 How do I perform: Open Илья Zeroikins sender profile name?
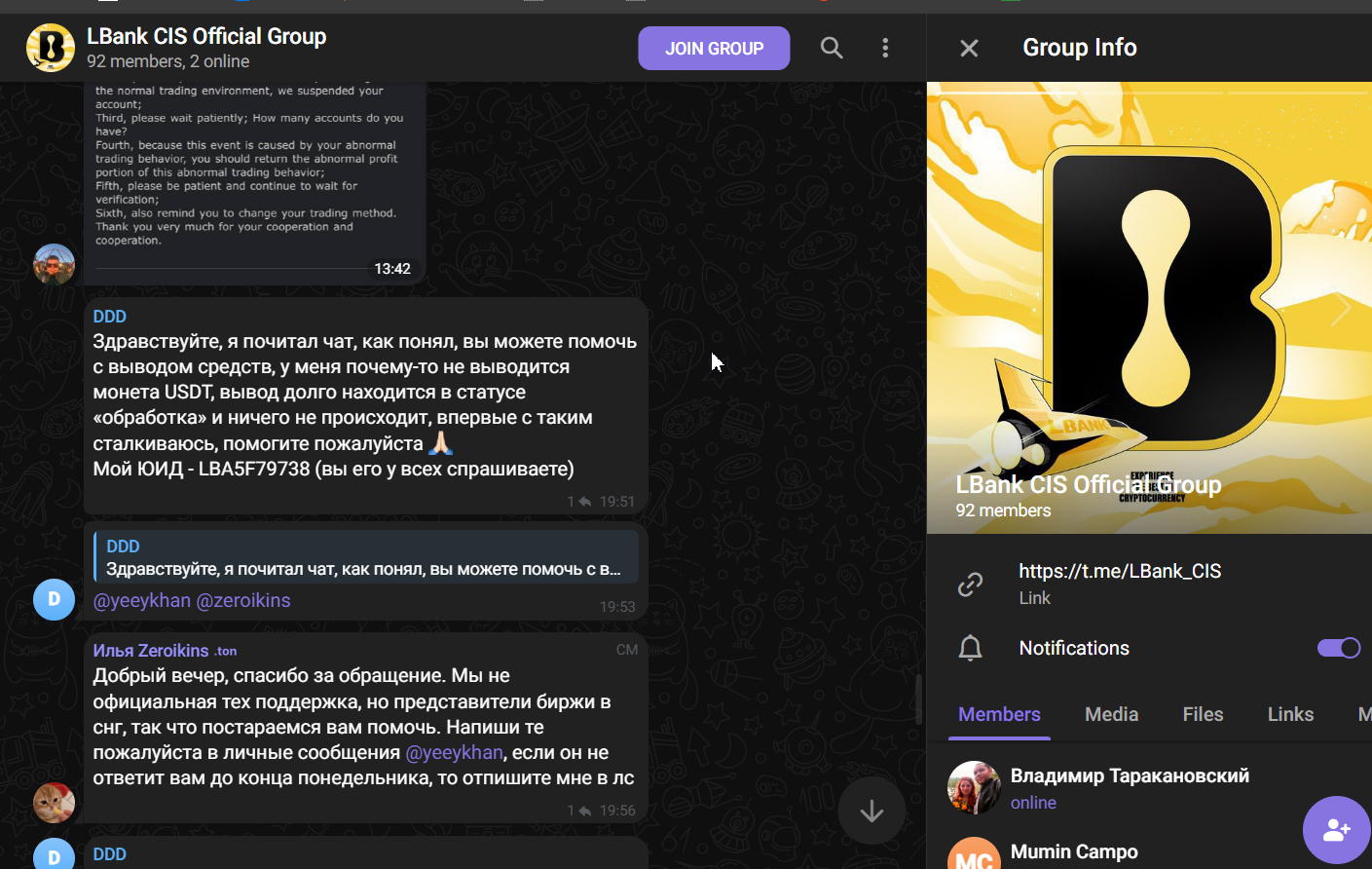tap(151, 651)
